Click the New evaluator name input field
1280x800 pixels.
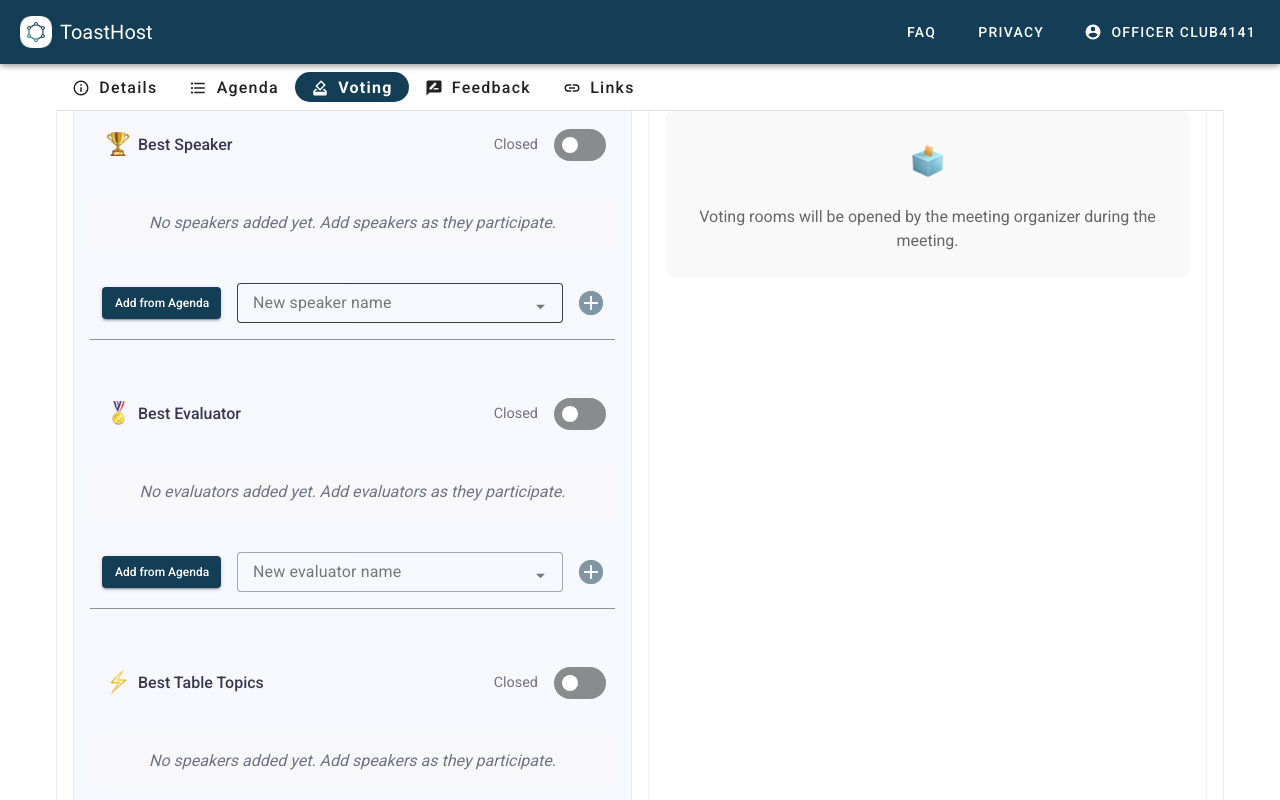pyautogui.click(x=380, y=571)
